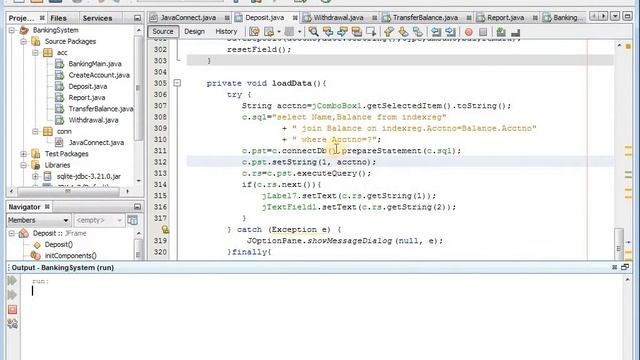Maximize the editor window icon
Viewport: 640px width, 360px height.
coord(627,16)
